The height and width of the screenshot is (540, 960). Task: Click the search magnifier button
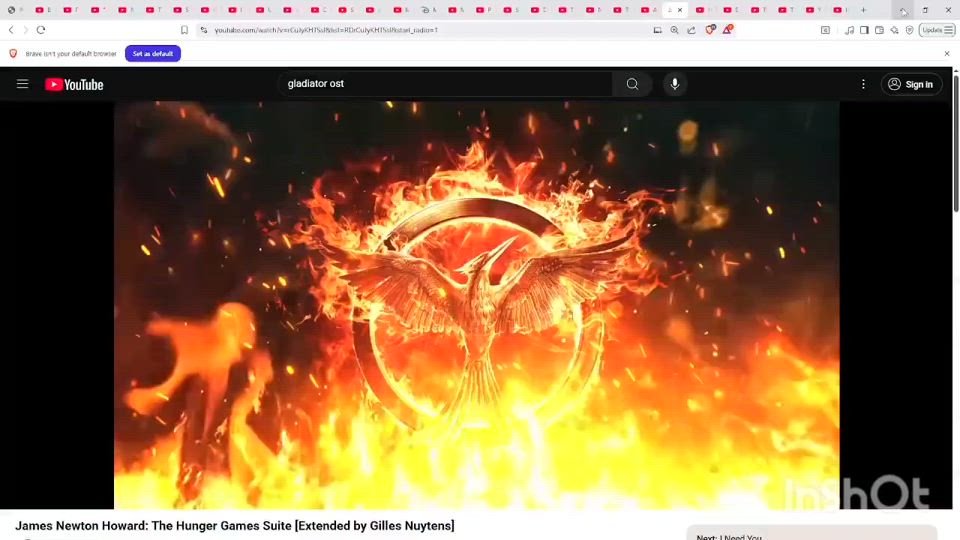click(632, 84)
